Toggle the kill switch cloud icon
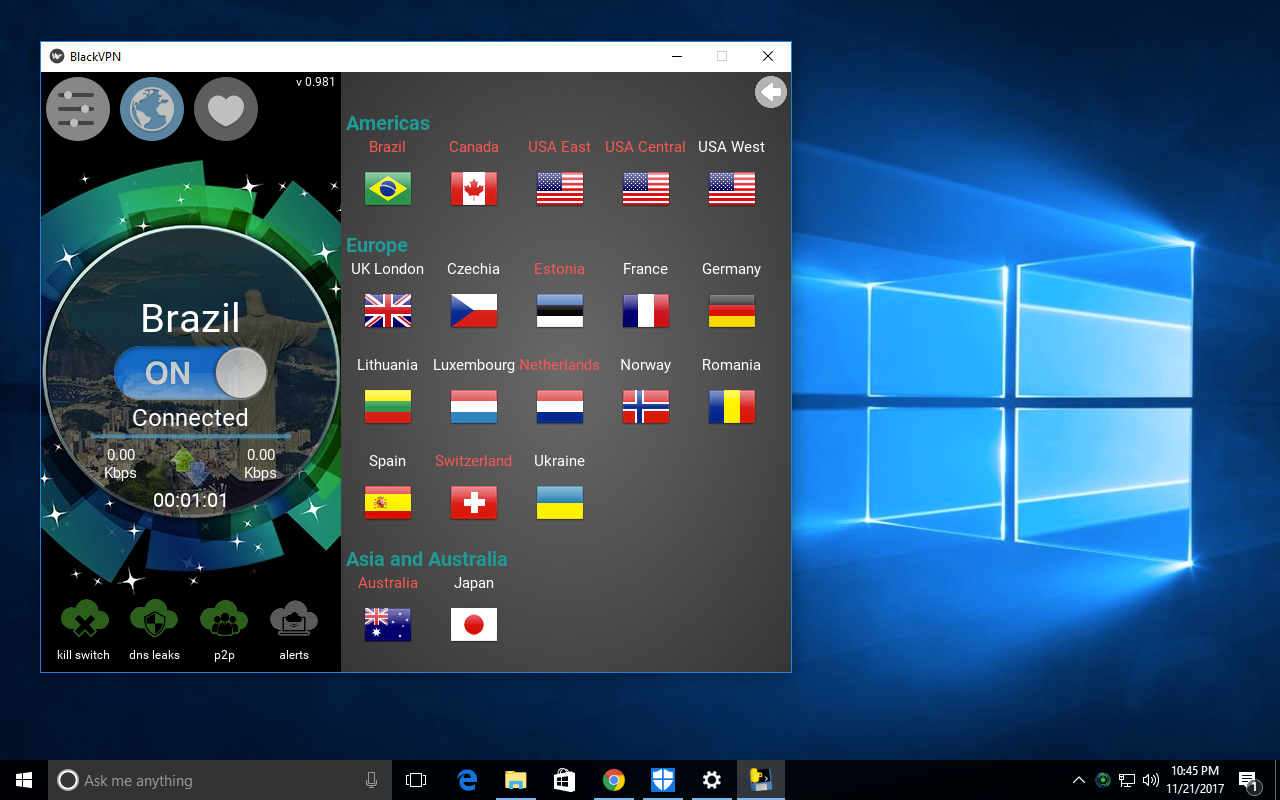The width and height of the screenshot is (1280, 800). [x=84, y=620]
